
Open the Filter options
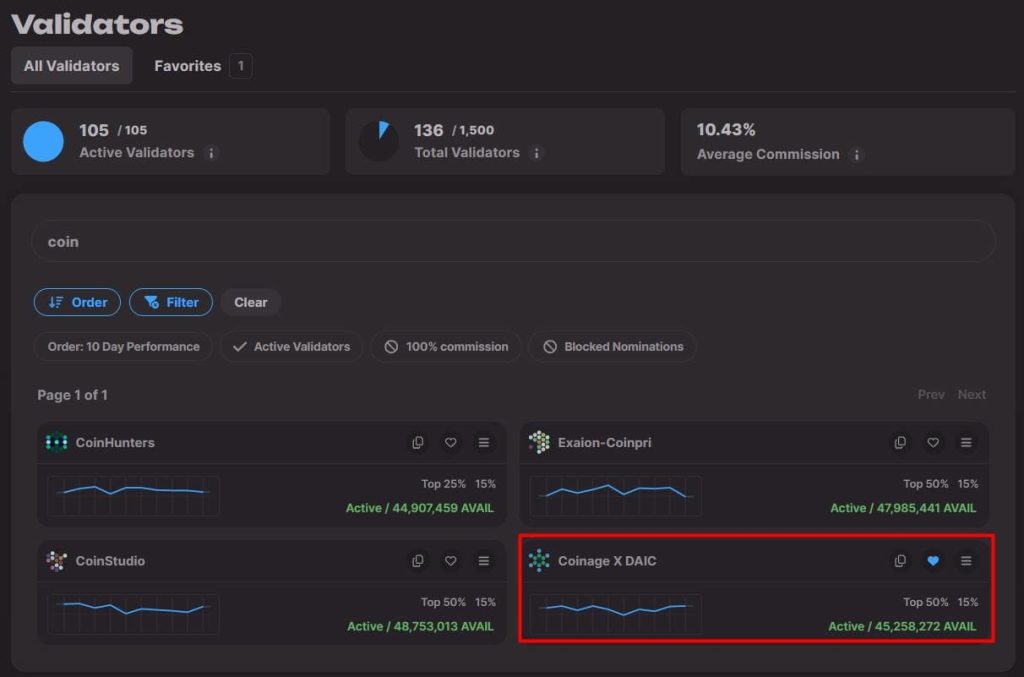pyautogui.click(x=171, y=302)
